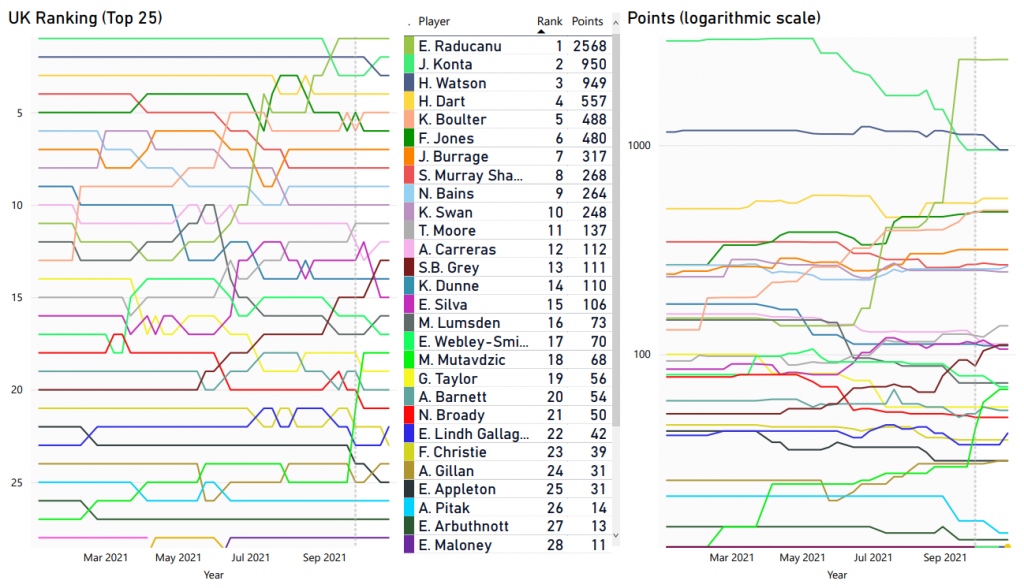The width and height of the screenshot is (1024, 588).
Task: Click the Jul 2021 label on ranking chart
Action: tap(250, 557)
